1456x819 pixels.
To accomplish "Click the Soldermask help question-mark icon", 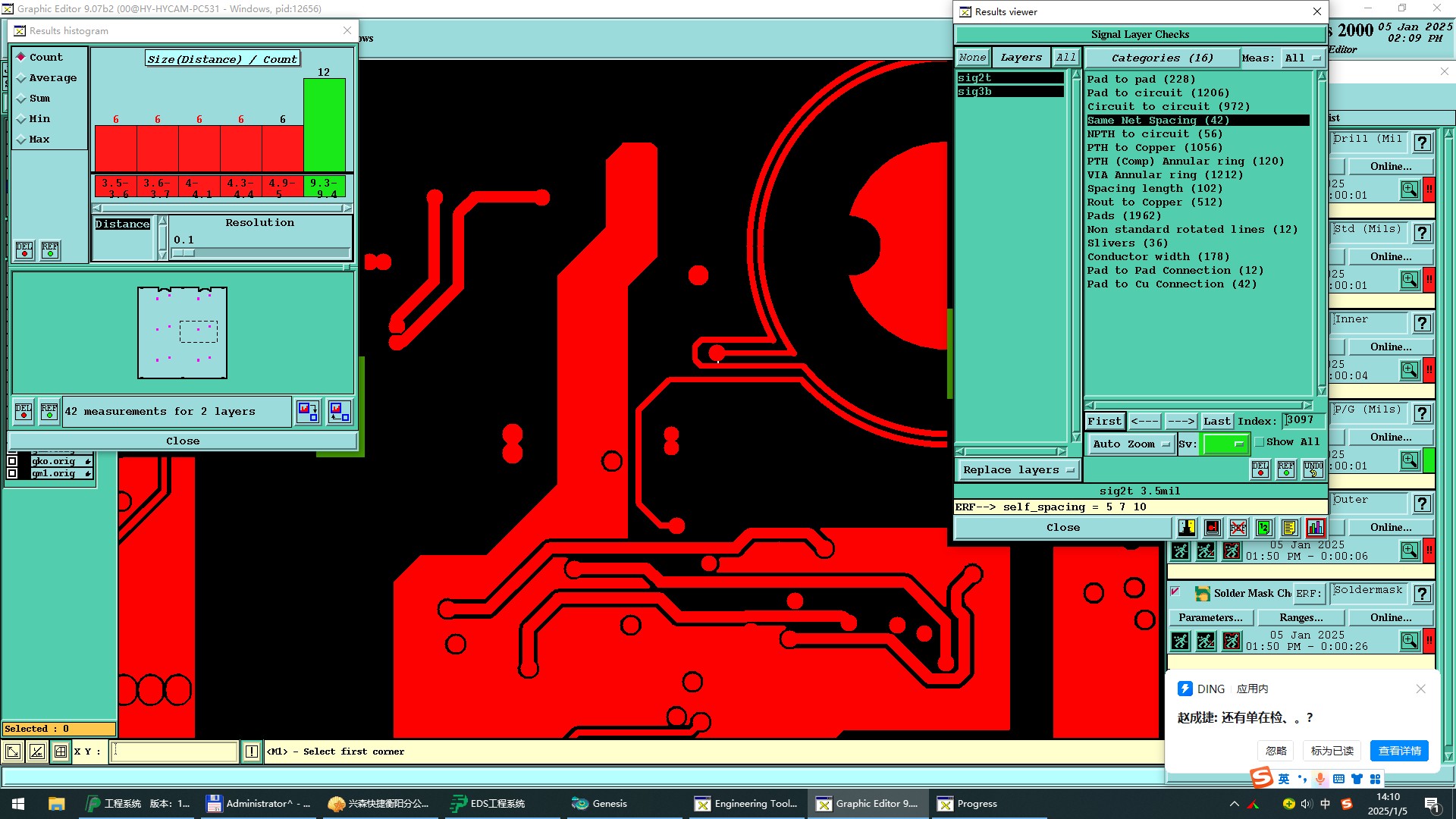I will tap(1422, 594).
